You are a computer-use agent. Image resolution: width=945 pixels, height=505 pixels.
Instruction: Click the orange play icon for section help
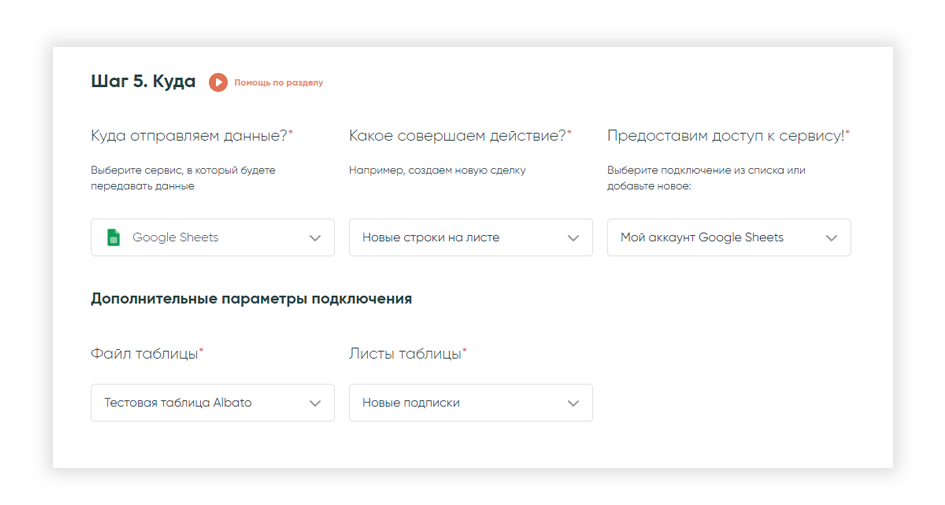[218, 83]
